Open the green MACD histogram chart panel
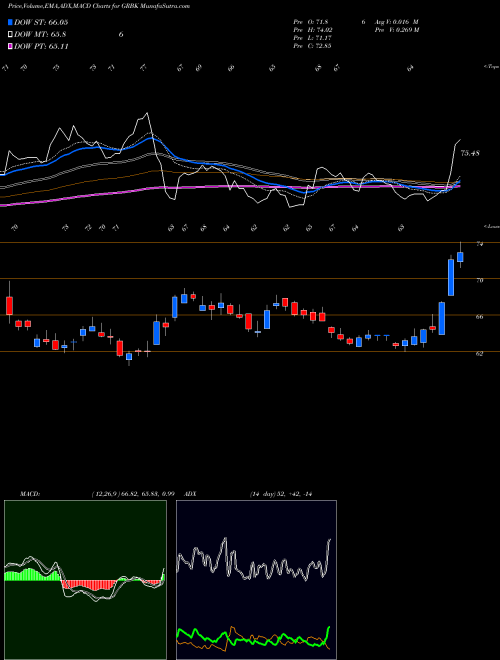 pyautogui.click(x=85, y=580)
